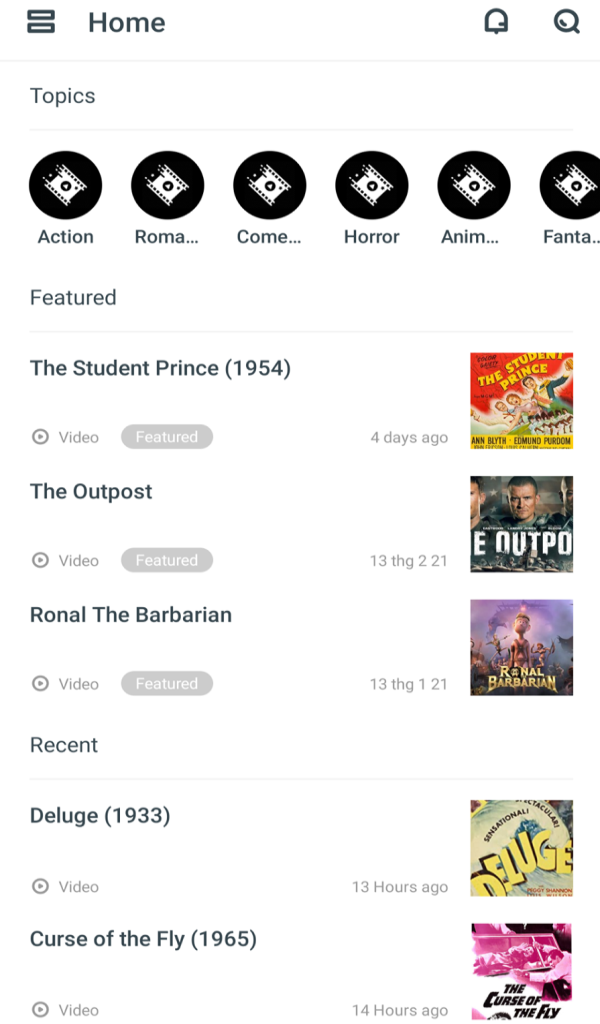Screen dimensions: 600x1024
Task: Open the Deluge movie poster thumbnail
Action: point(521,848)
